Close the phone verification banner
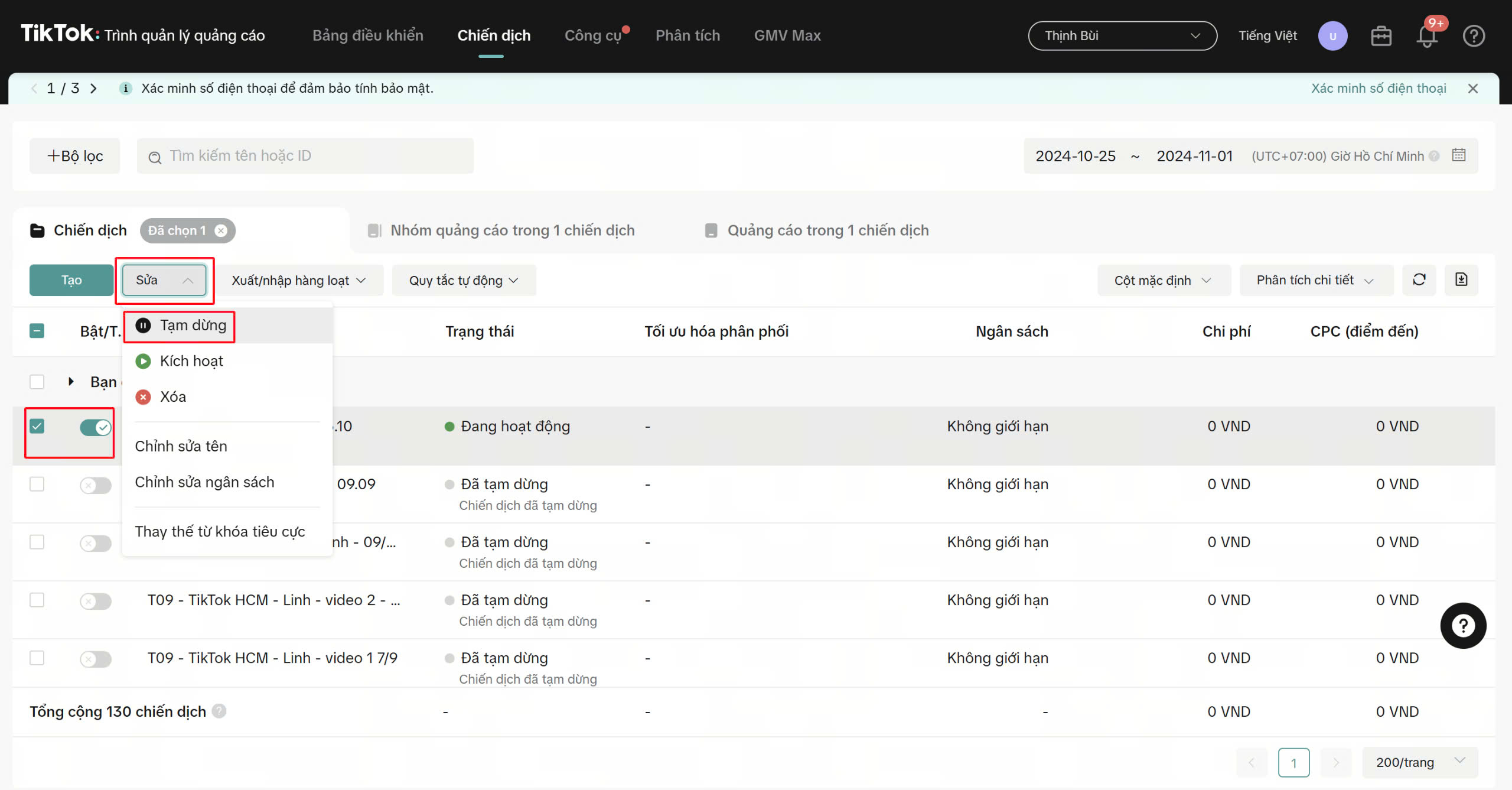This screenshot has height=790, width=1512. [1473, 89]
